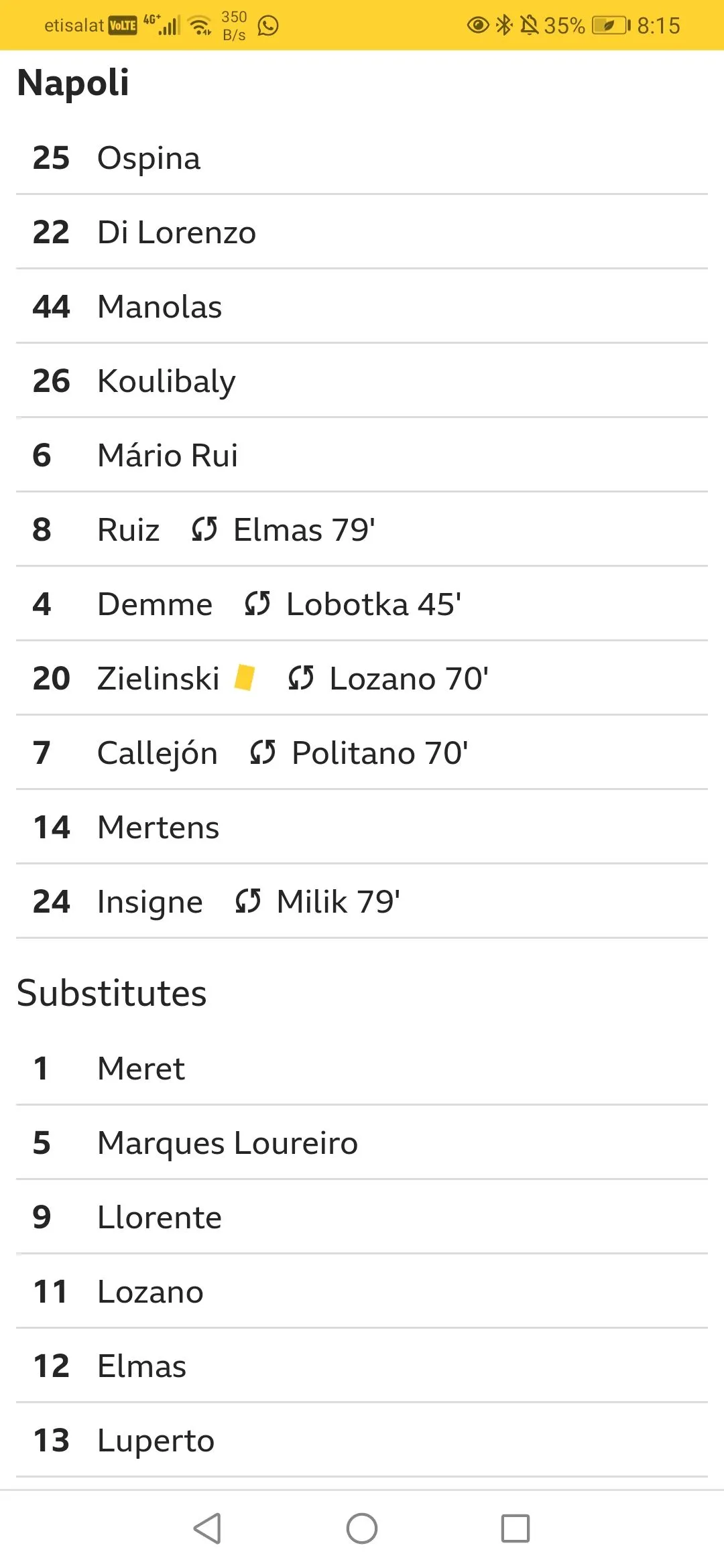Viewport: 724px width, 1568px height.
Task: Select Koulibaly in the starting lineup
Action: [x=166, y=381]
